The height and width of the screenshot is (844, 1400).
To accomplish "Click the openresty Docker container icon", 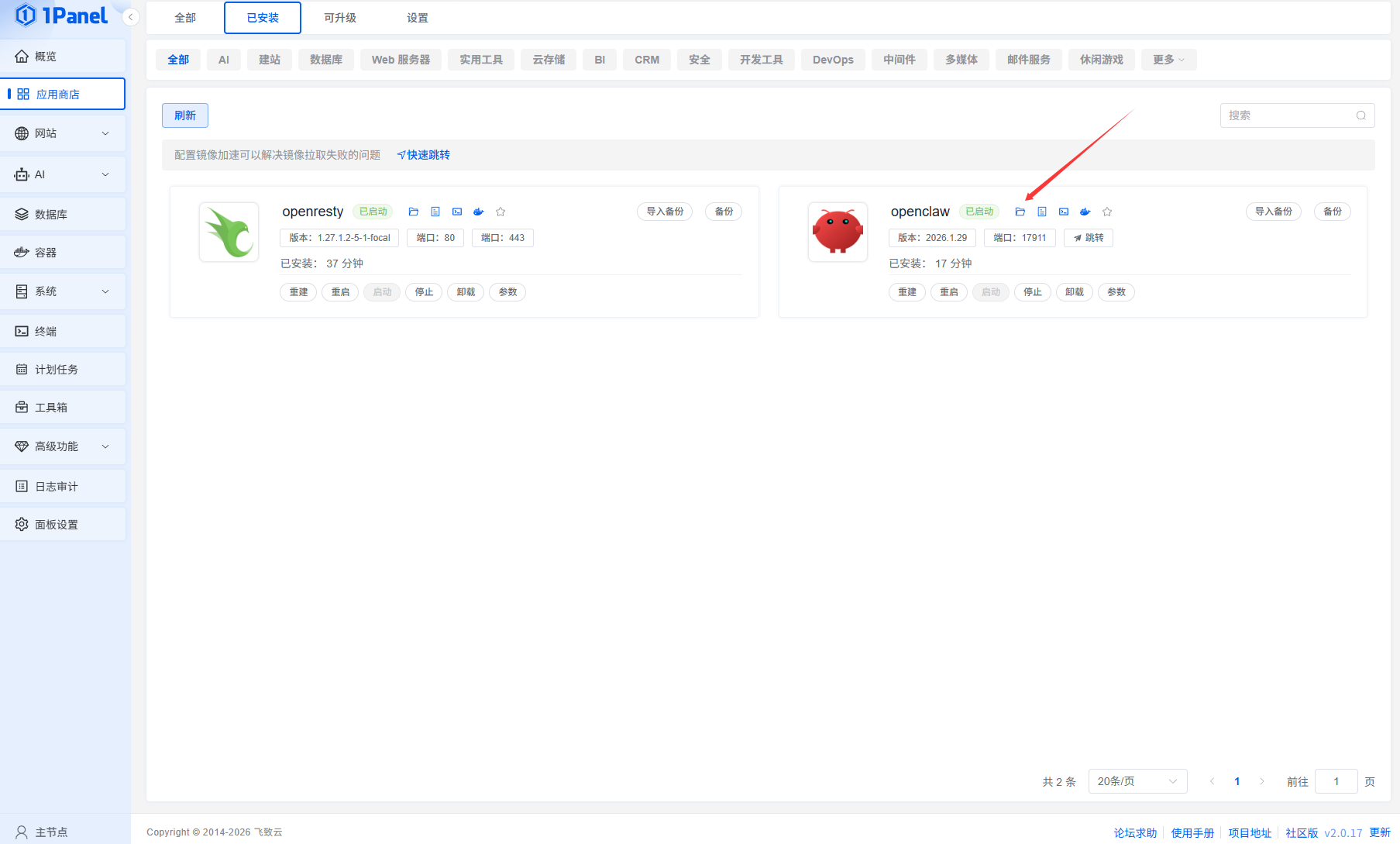I will point(479,212).
